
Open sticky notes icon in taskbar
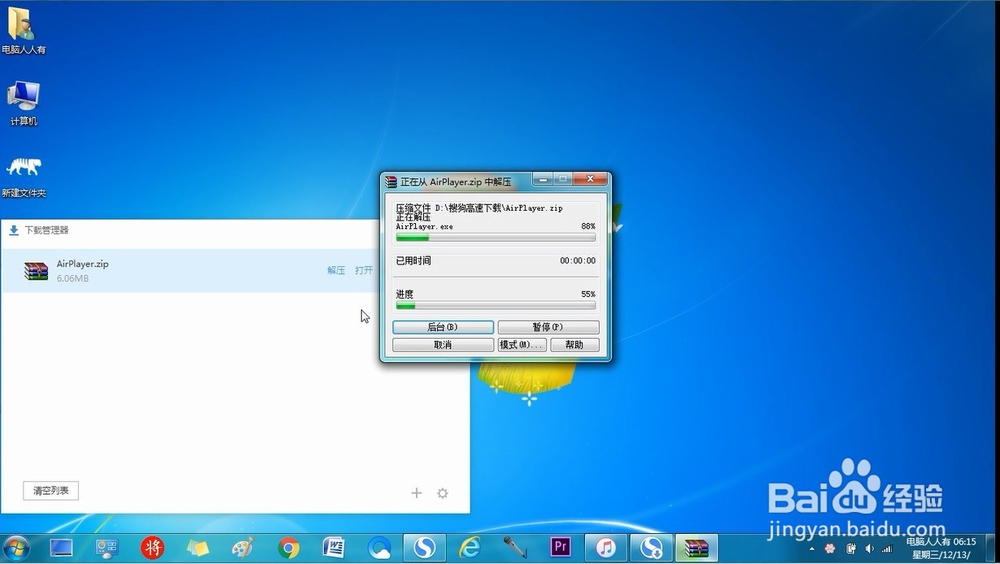tap(198, 548)
